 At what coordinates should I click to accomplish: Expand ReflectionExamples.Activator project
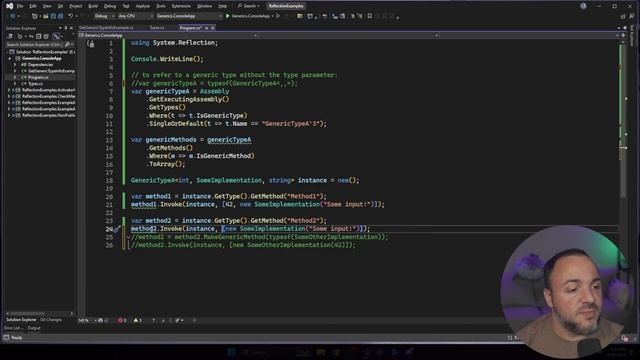tap(9, 90)
